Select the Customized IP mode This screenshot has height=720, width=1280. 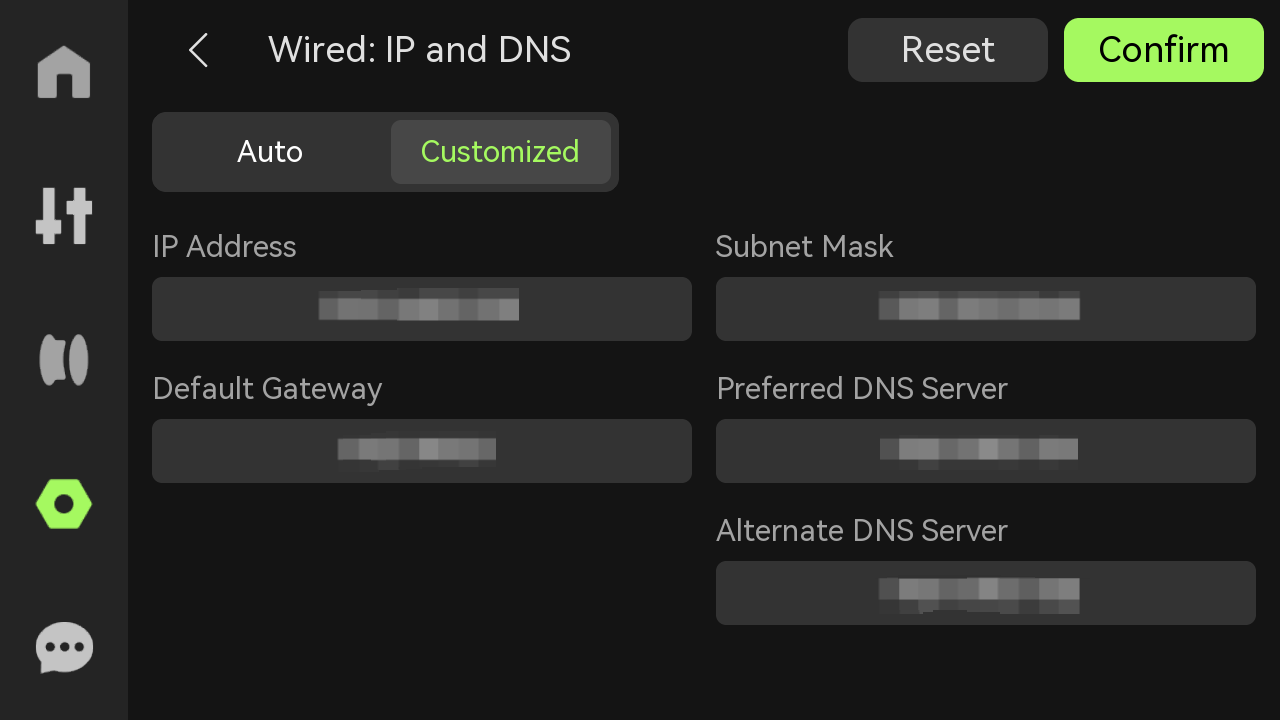pyautogui.click(x=500, y=152)
